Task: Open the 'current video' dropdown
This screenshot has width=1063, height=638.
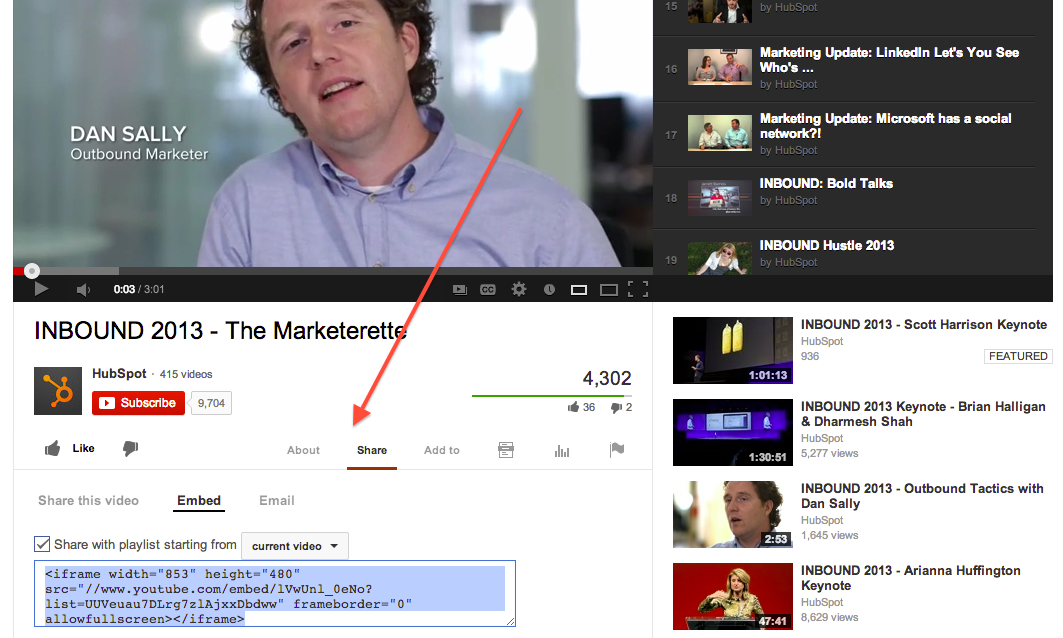Action: point(294,545)
